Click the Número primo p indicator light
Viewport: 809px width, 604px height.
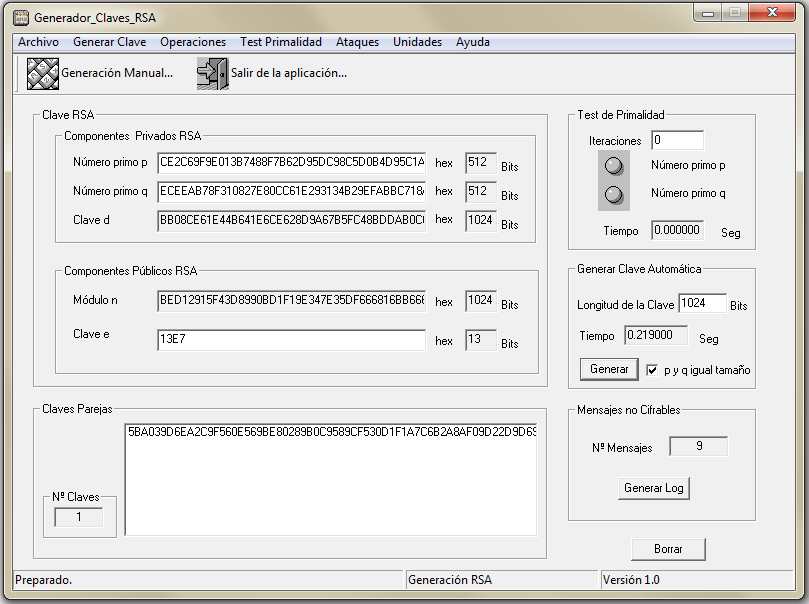(x=614, y=166)
